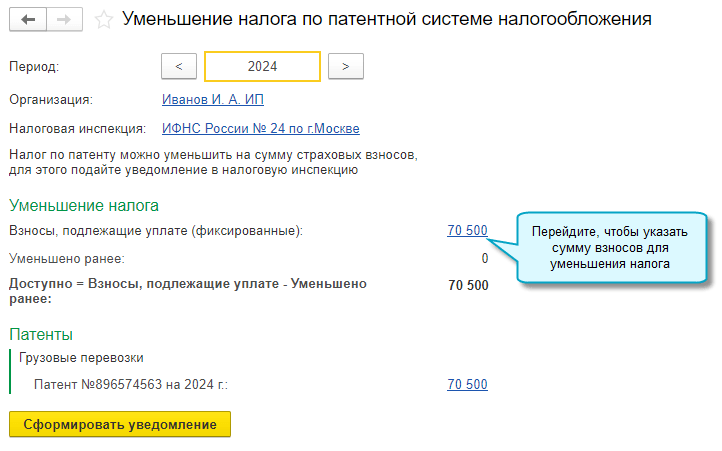Open the Иванов И. А. ИП organization link
The image size is (722, 451).
[x=212, y=99]
